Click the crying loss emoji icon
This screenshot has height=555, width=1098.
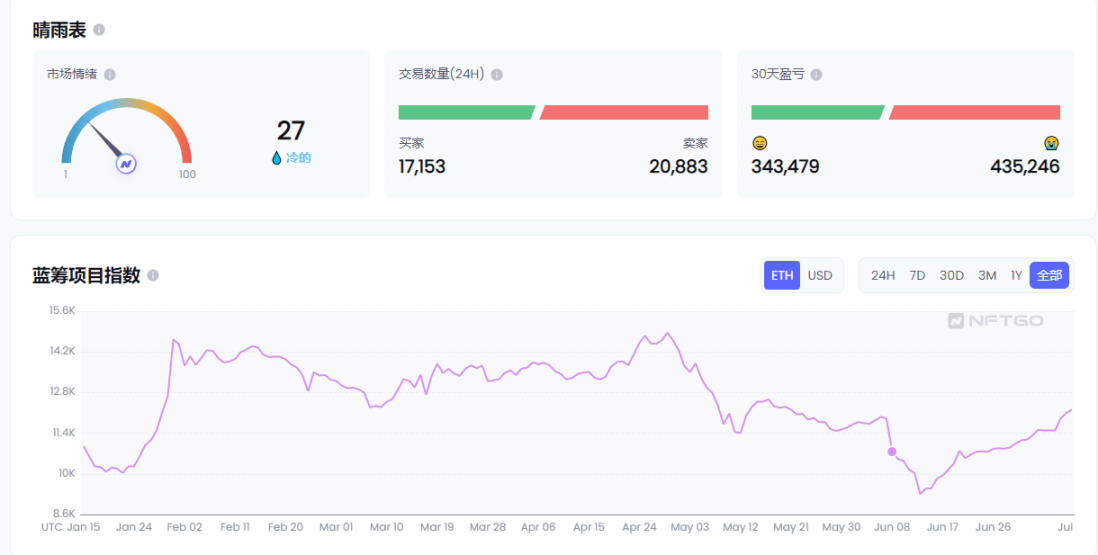point(1051,143)
